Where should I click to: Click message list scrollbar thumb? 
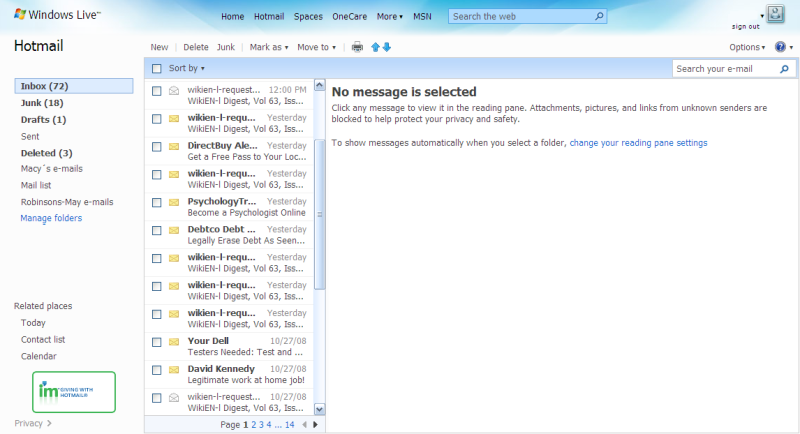[x=320, y=214]
